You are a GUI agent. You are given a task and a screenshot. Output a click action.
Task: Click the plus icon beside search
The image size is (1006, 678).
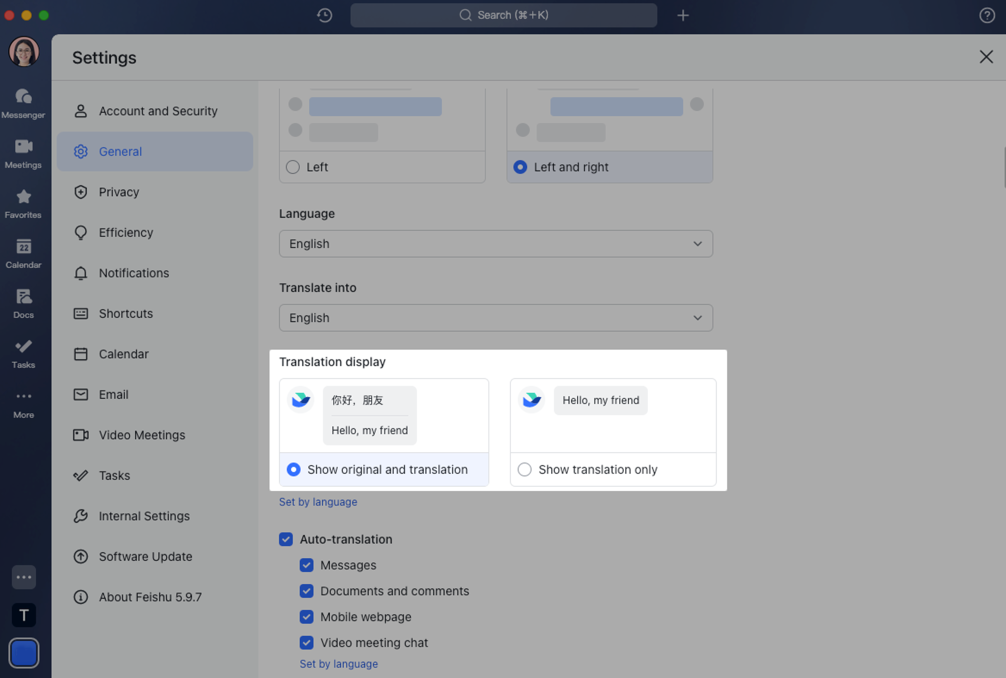point(683,15)
